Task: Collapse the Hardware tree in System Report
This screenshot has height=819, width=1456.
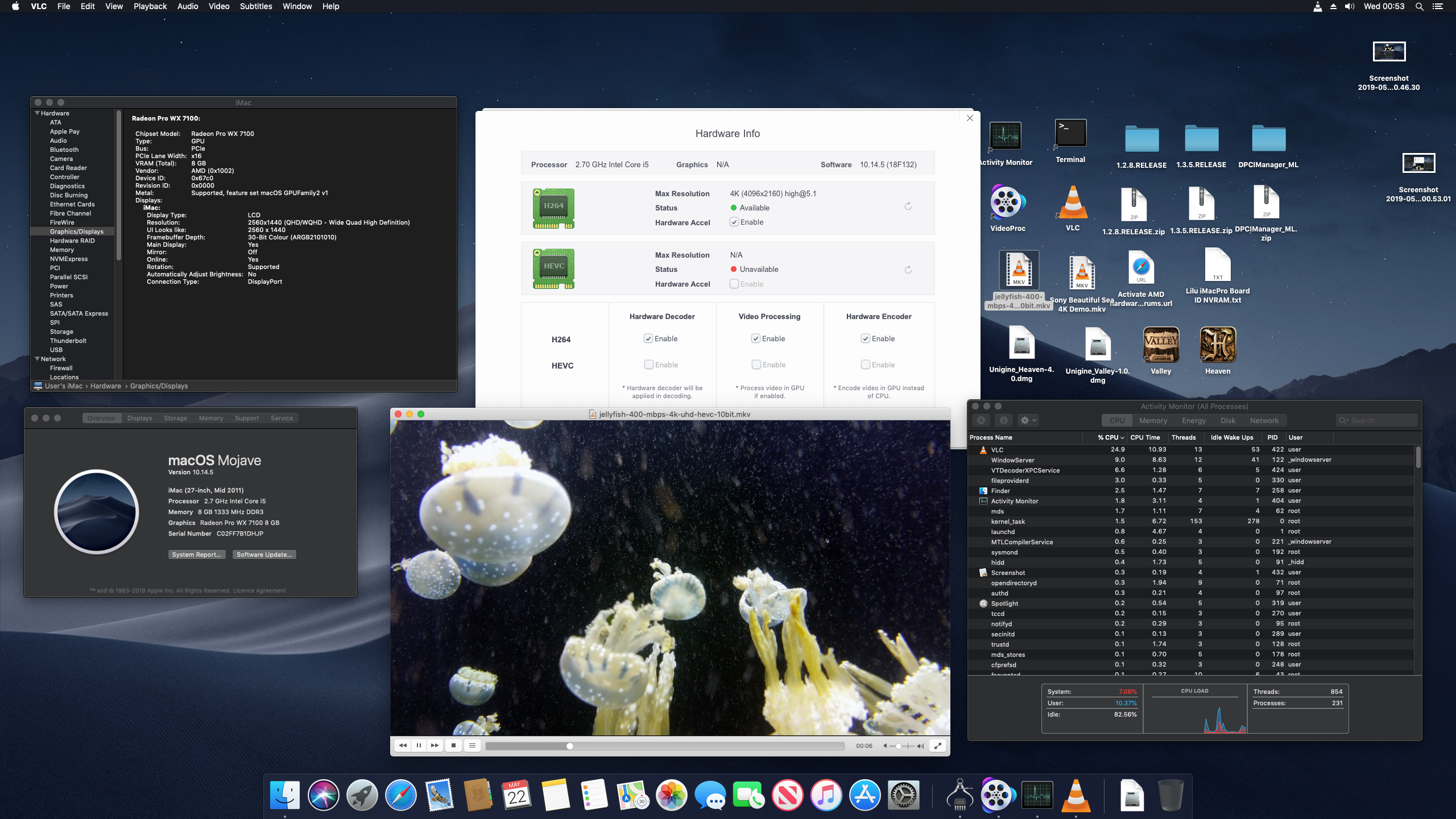Action: 37,113
